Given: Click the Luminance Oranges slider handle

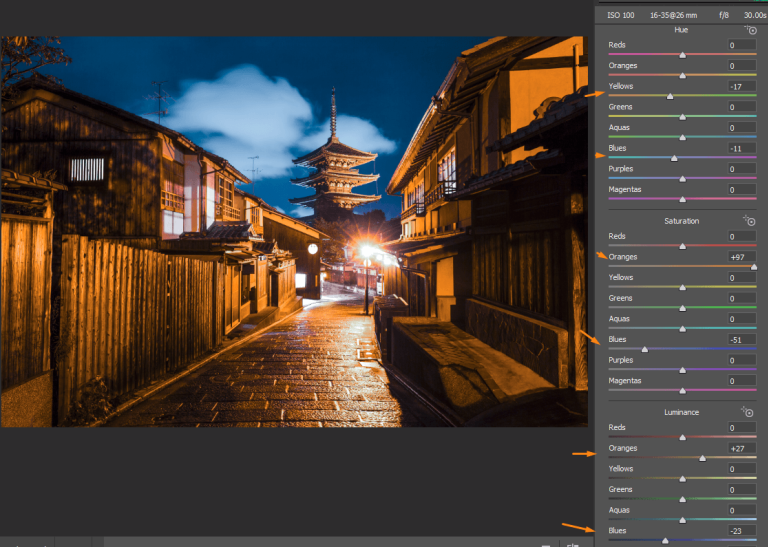Looking at the screenshot, I should click(x=702, y=458).
